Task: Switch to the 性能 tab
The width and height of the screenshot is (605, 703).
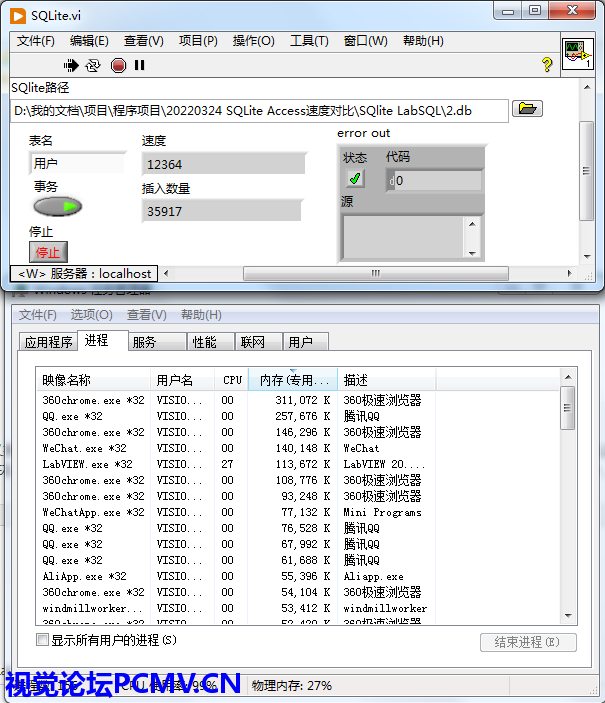Action: tap(204, 342)
